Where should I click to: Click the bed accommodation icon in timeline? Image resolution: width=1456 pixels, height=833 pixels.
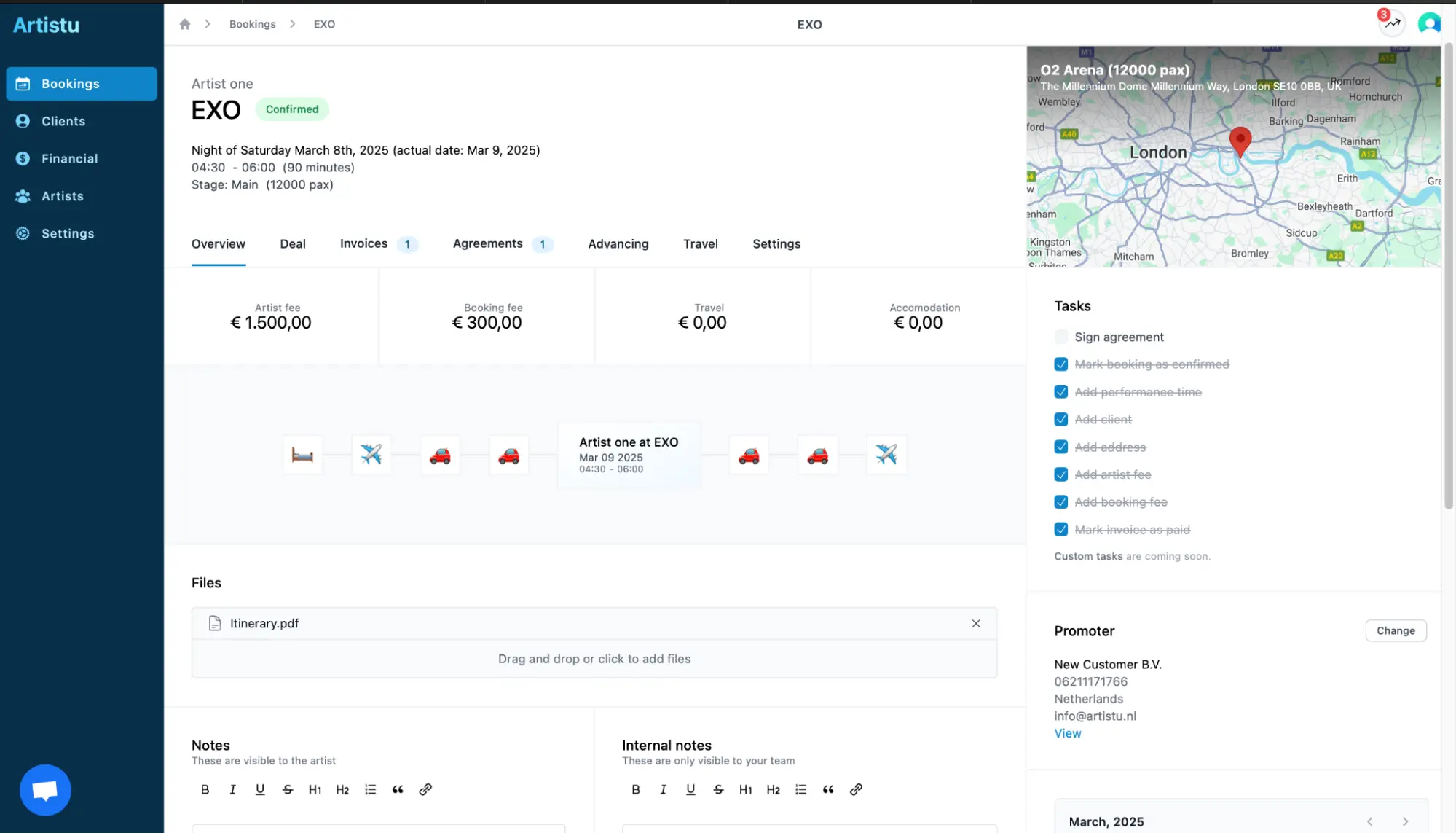tap(302, 455)
